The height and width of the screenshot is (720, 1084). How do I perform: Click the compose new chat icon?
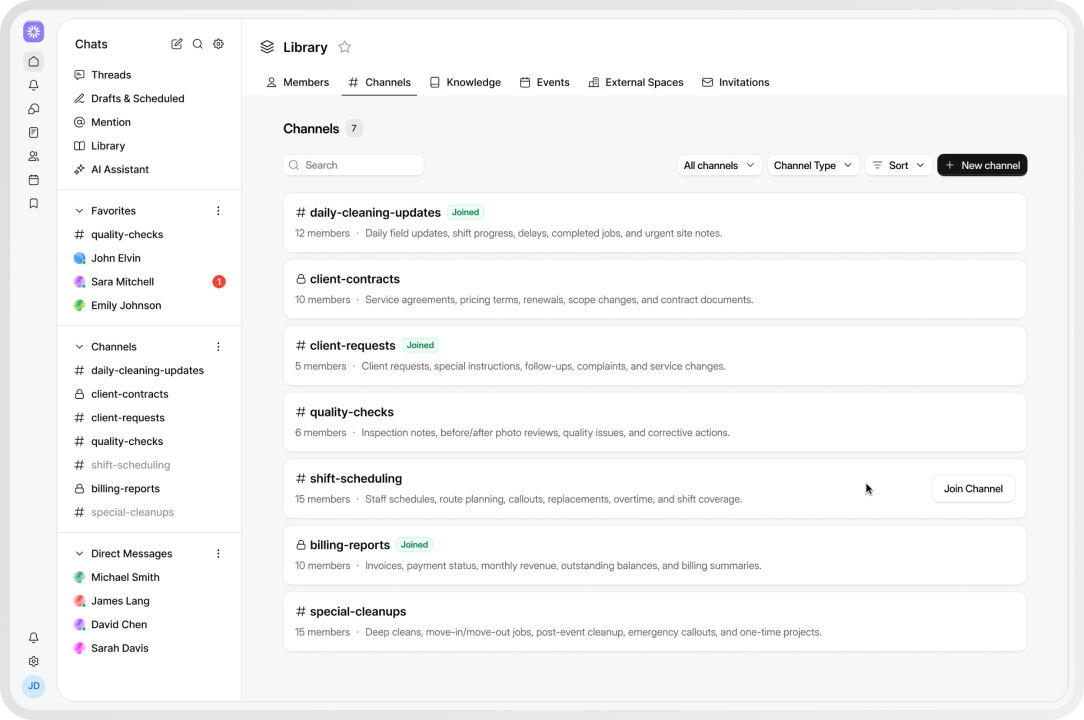pos(176,44)
